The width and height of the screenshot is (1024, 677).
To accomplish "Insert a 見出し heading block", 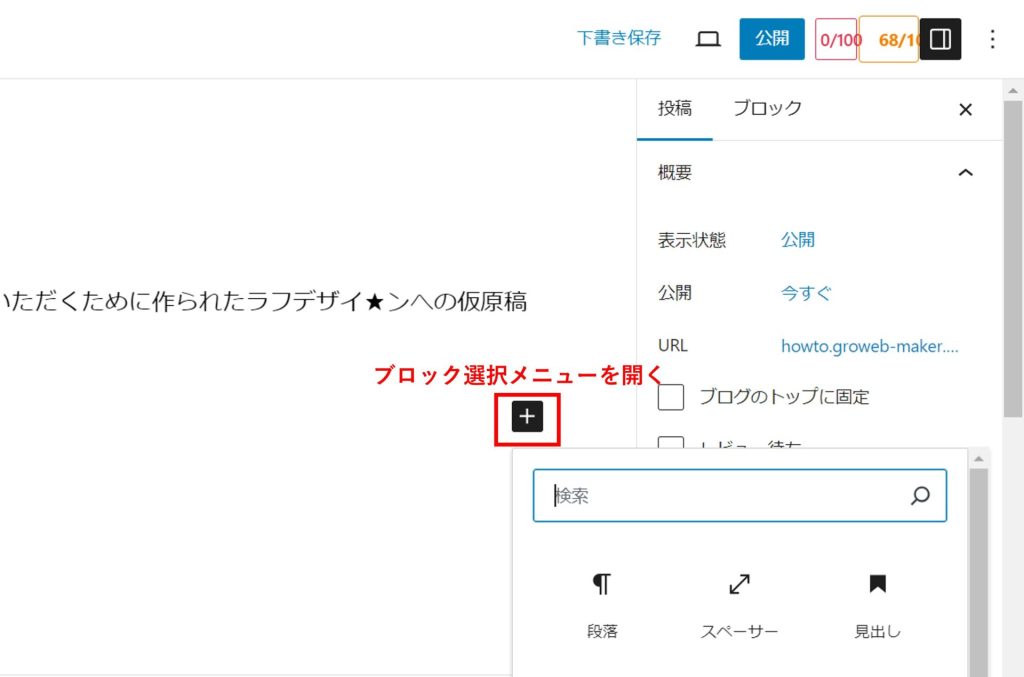I will click(x=877, y=605).
